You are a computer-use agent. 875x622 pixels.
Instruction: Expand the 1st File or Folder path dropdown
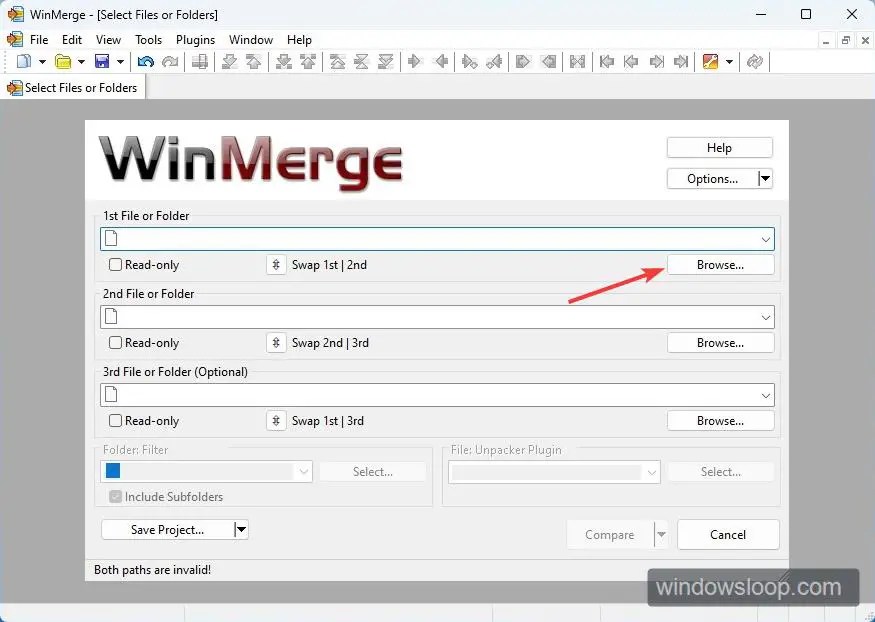(766, 239)
